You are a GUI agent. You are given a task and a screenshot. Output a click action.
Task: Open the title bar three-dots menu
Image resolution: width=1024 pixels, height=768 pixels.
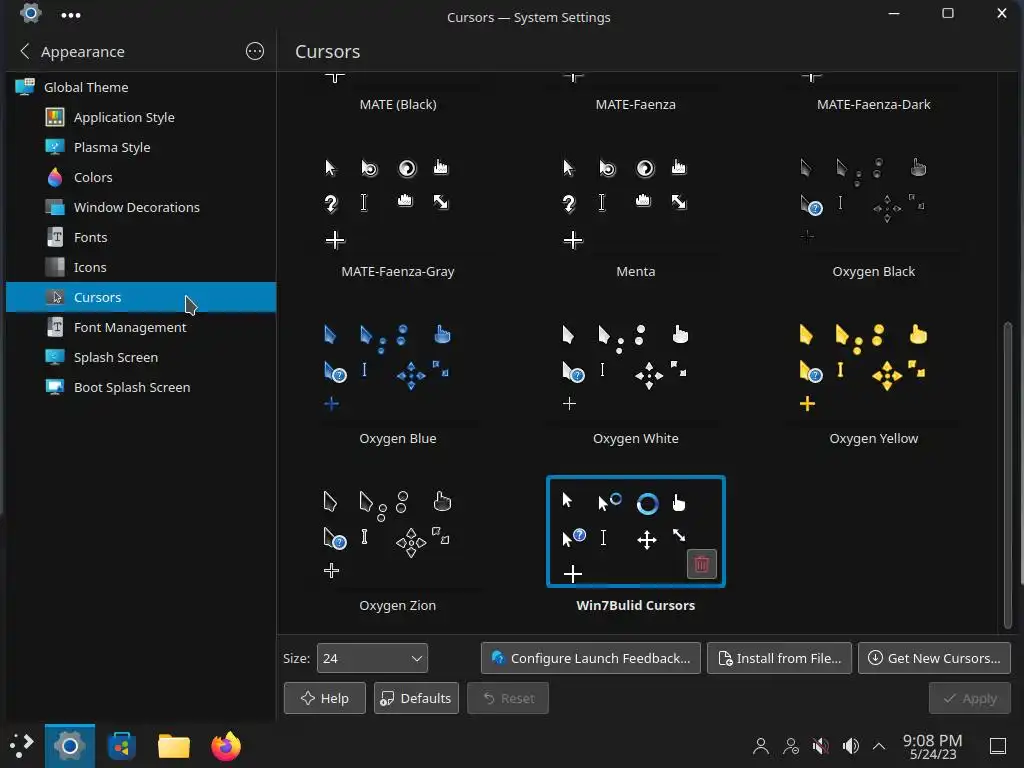click(71, 15)
